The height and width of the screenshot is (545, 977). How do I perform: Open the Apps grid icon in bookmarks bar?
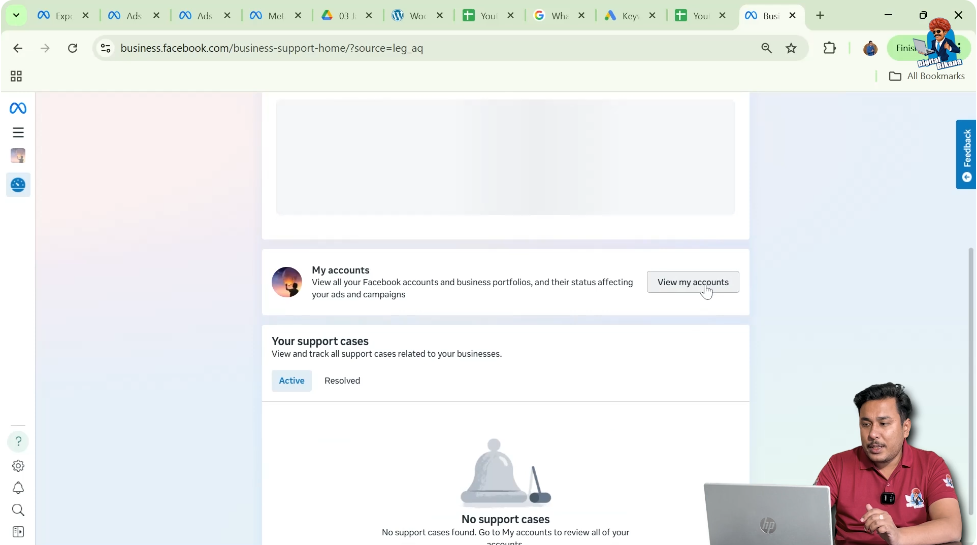point(16,76)
